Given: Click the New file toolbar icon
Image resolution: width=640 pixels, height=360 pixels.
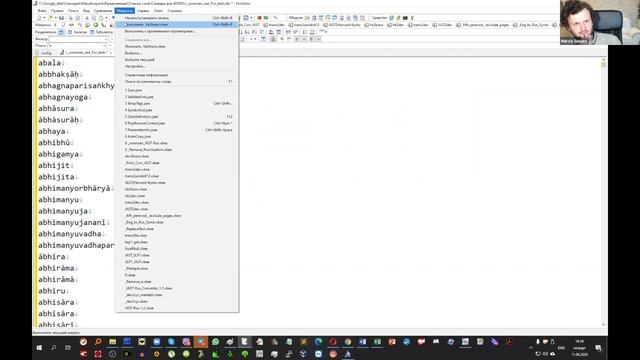Looking at the screenshot, I should [39, 18].
